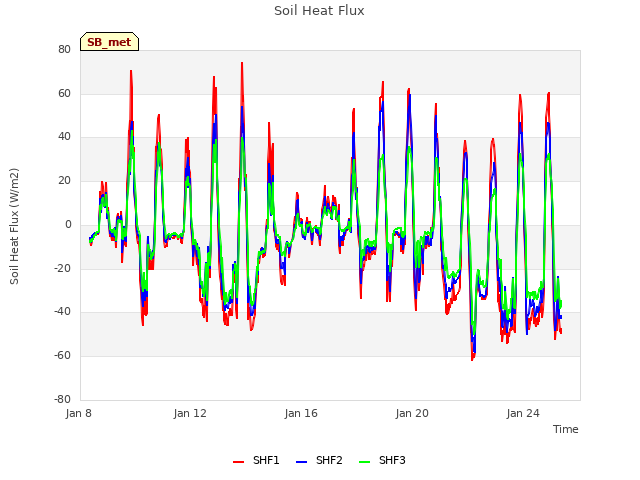Click the 40 y-axis tick label
The height and width of the screenshot is (480, 640).
64,137
